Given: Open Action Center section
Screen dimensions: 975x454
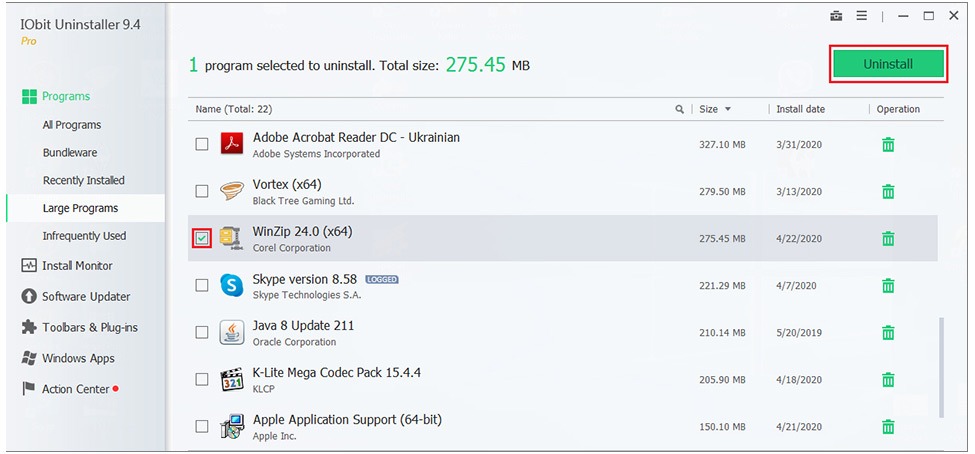Looking at the screenshot, I should click(x=76, y=389).
